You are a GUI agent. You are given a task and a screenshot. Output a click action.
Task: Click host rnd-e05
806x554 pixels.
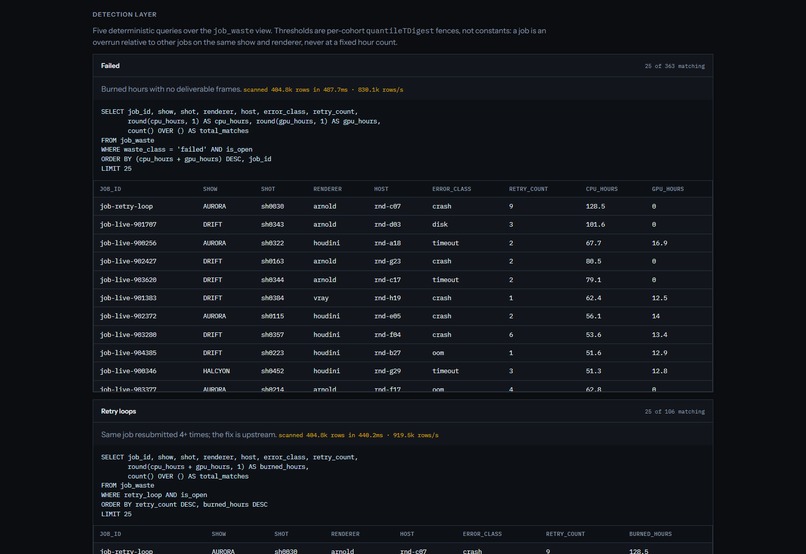click(x=387, y=316)
